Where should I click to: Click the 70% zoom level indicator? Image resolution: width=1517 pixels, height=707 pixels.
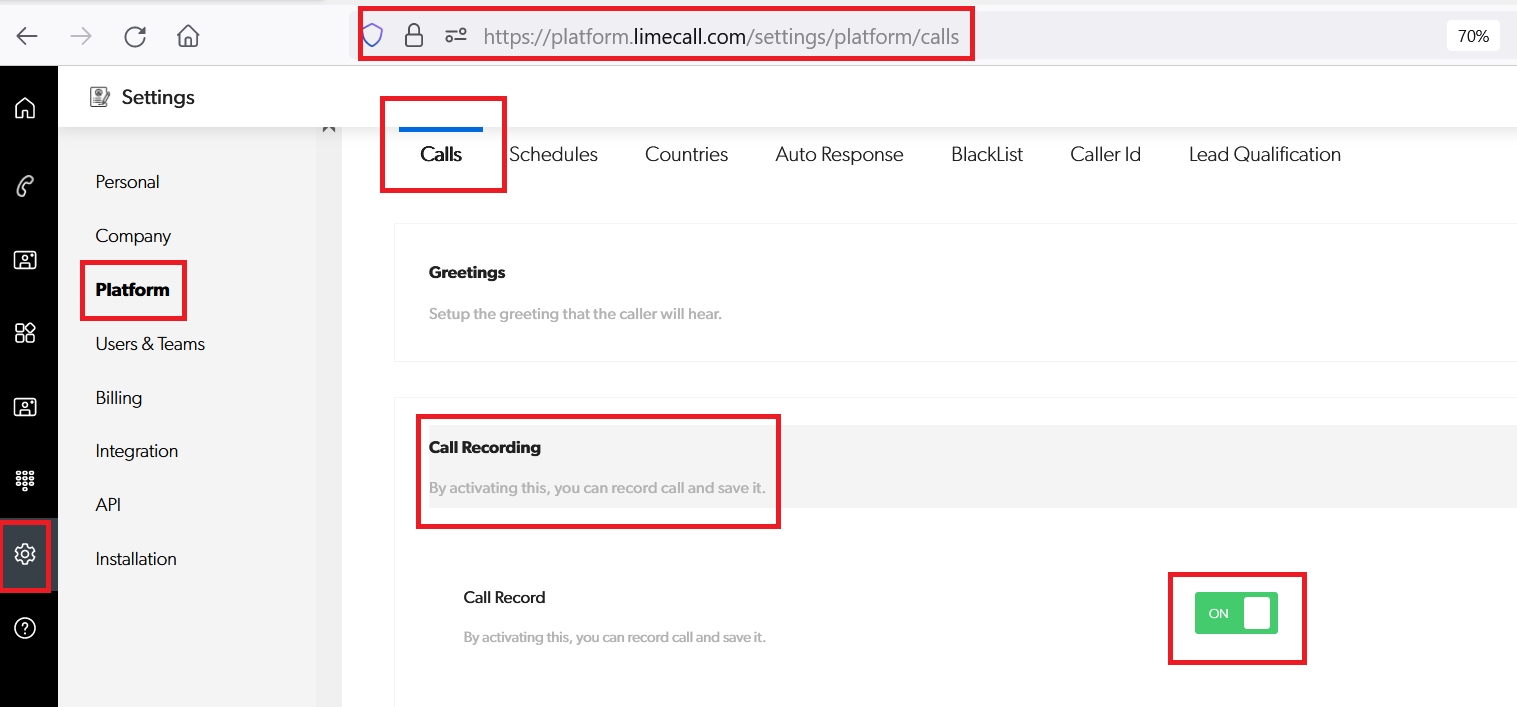1472,37
